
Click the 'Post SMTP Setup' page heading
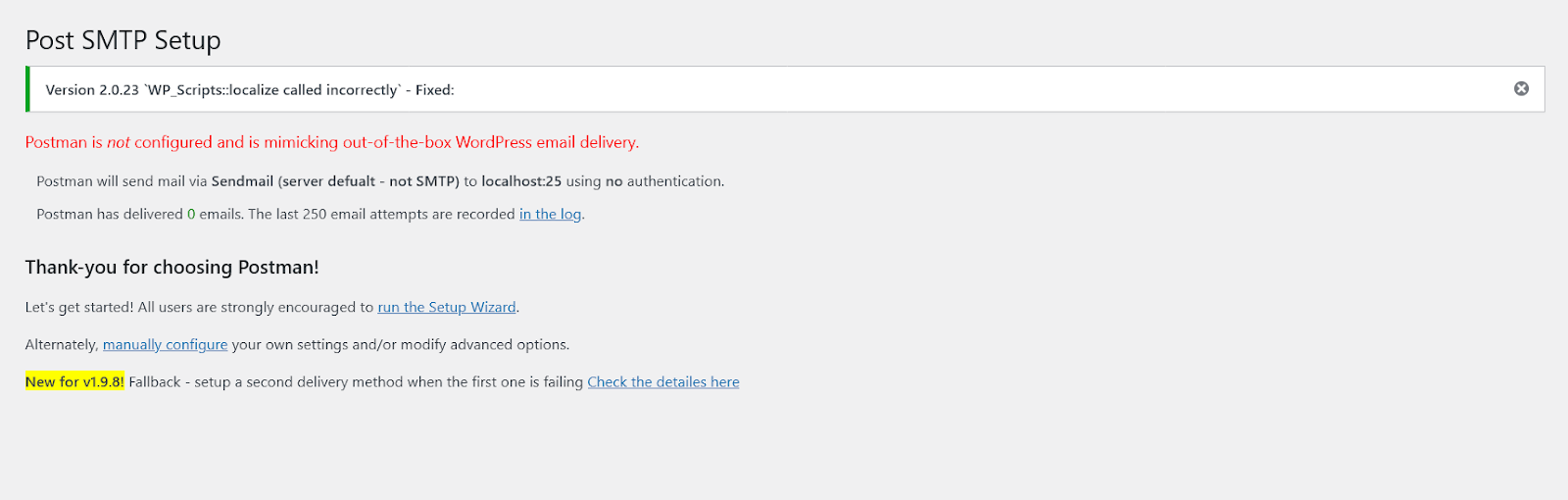pos(122,40)
